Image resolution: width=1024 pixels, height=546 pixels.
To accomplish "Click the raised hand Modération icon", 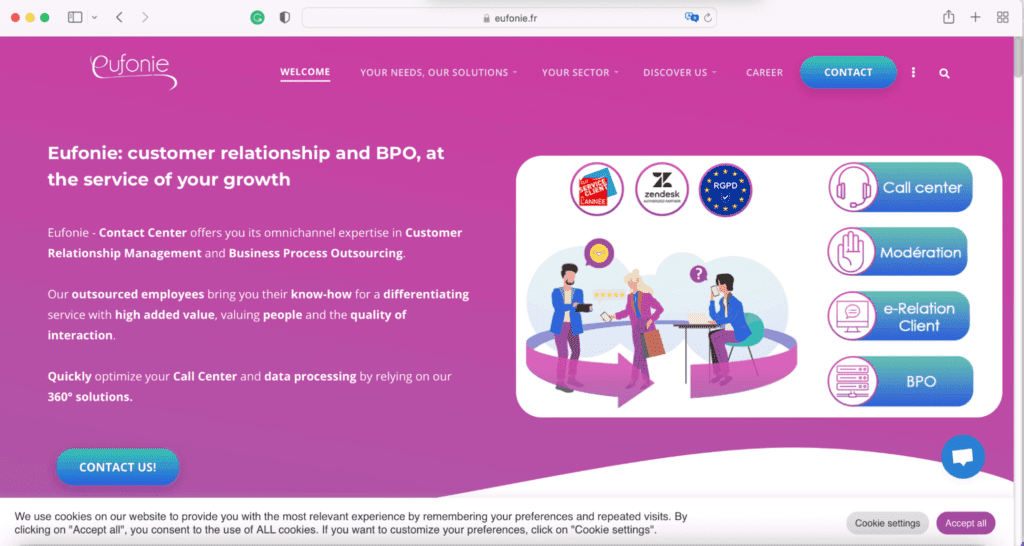I will pyautogui.click(x=852, y=252).
